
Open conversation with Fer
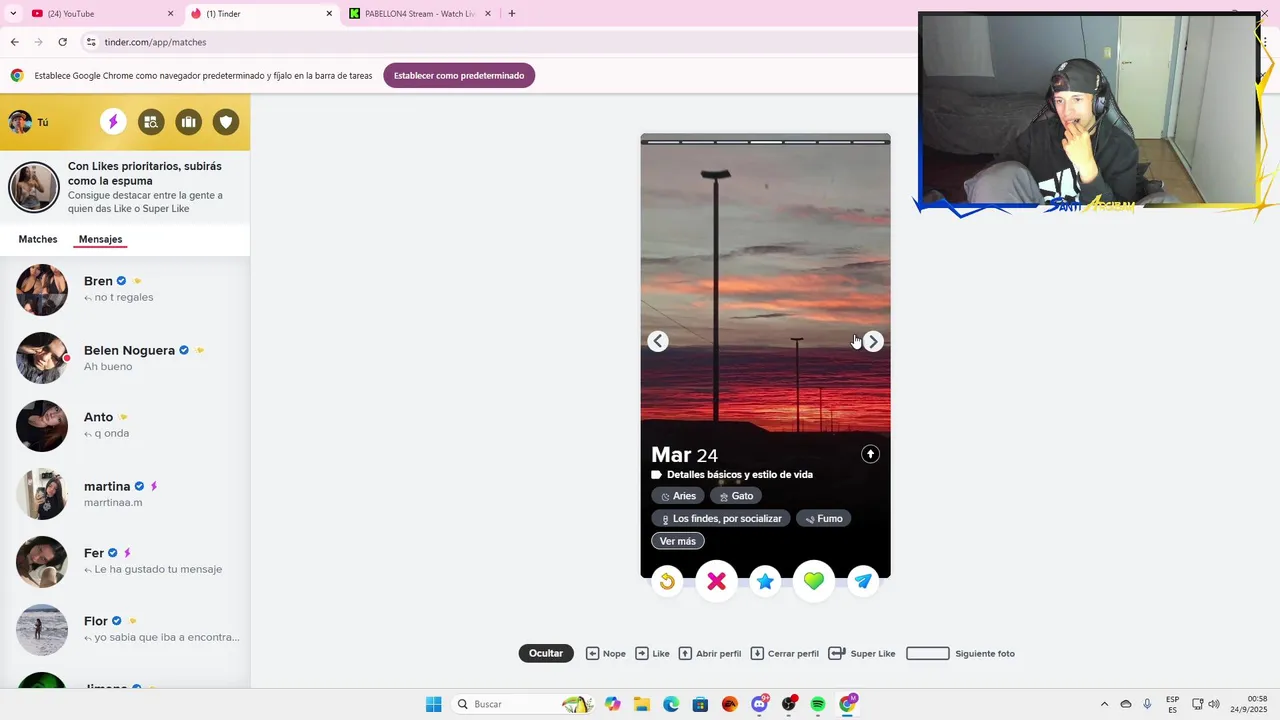tap(125, 561)
